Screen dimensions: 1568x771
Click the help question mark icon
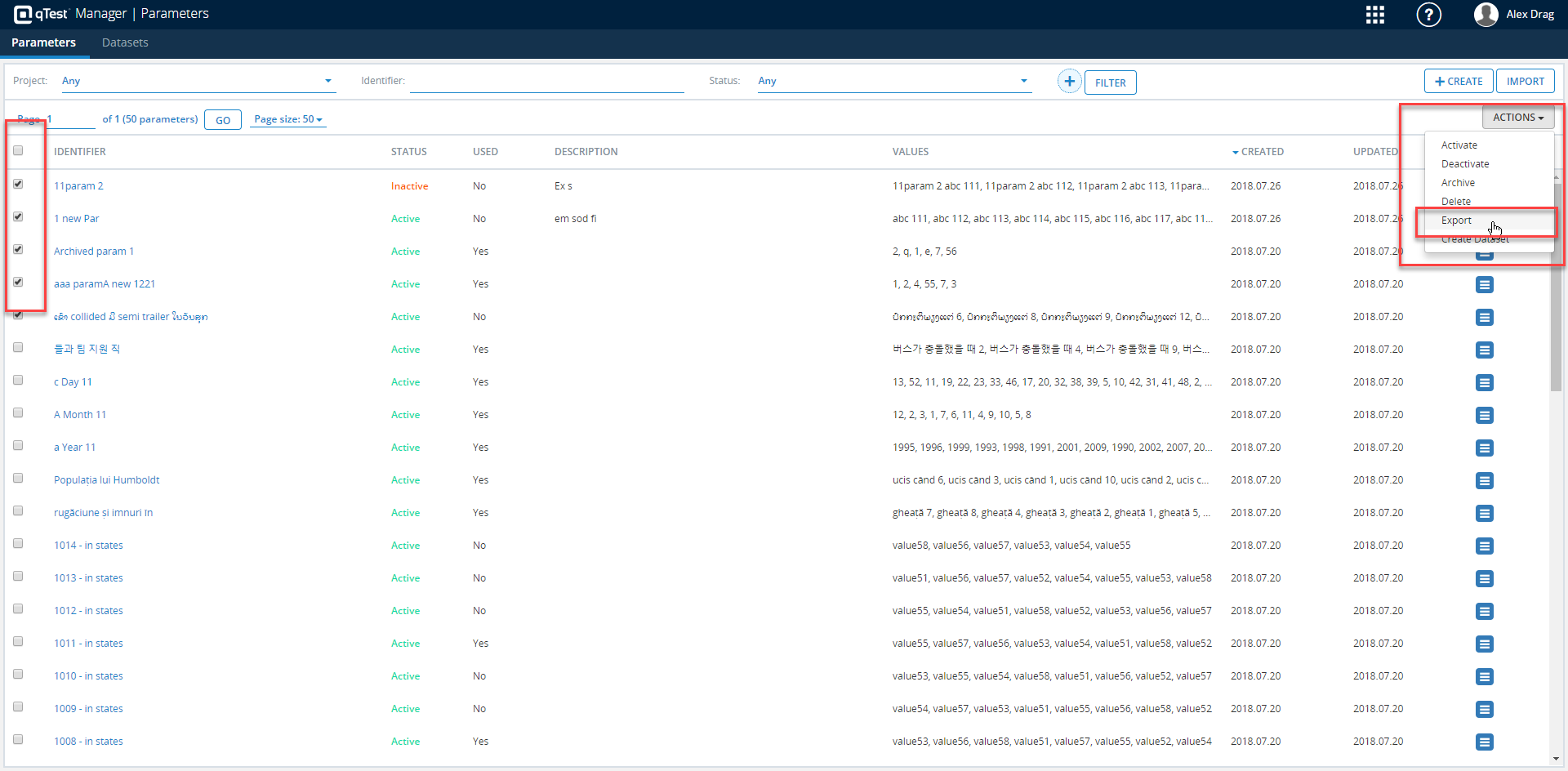[1428, 15]
